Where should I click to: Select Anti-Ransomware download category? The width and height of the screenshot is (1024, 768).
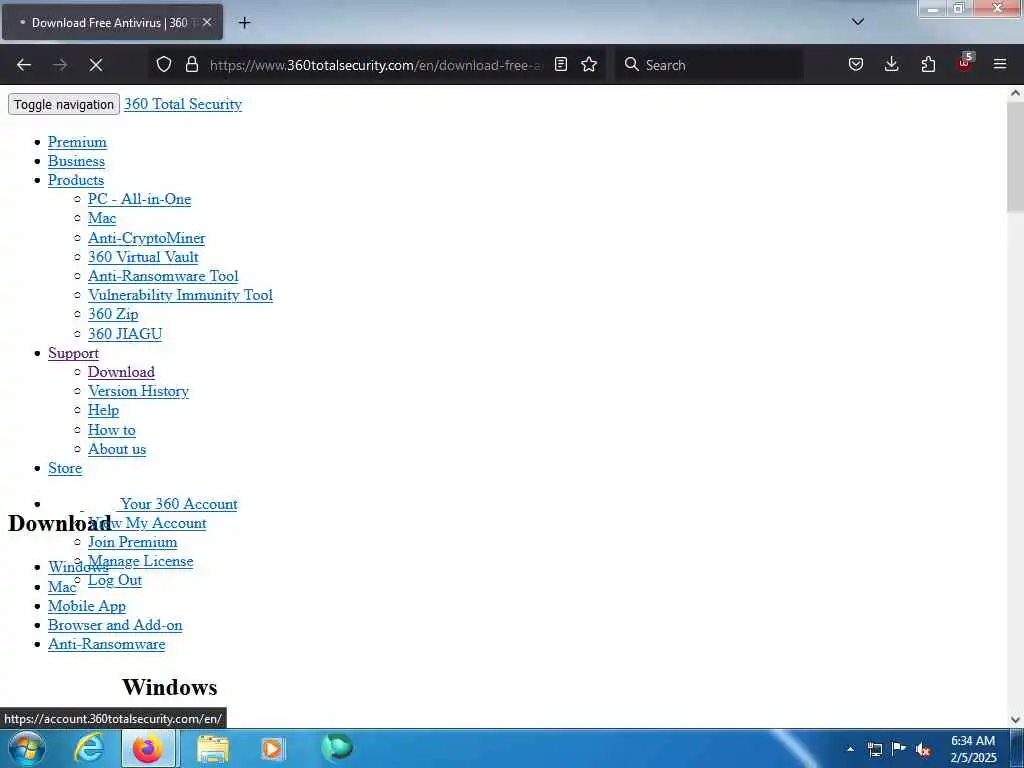pyautogui.click(x=106, y=644)
